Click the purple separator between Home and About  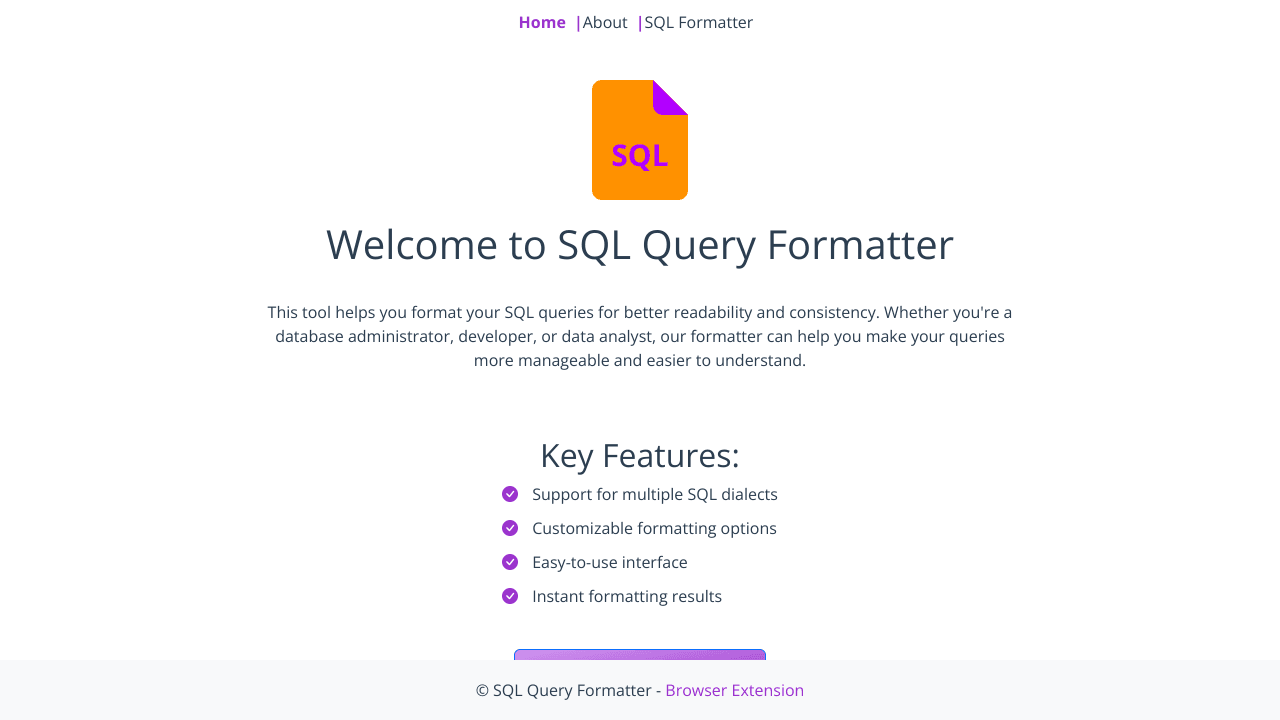[x=578, y=22]
